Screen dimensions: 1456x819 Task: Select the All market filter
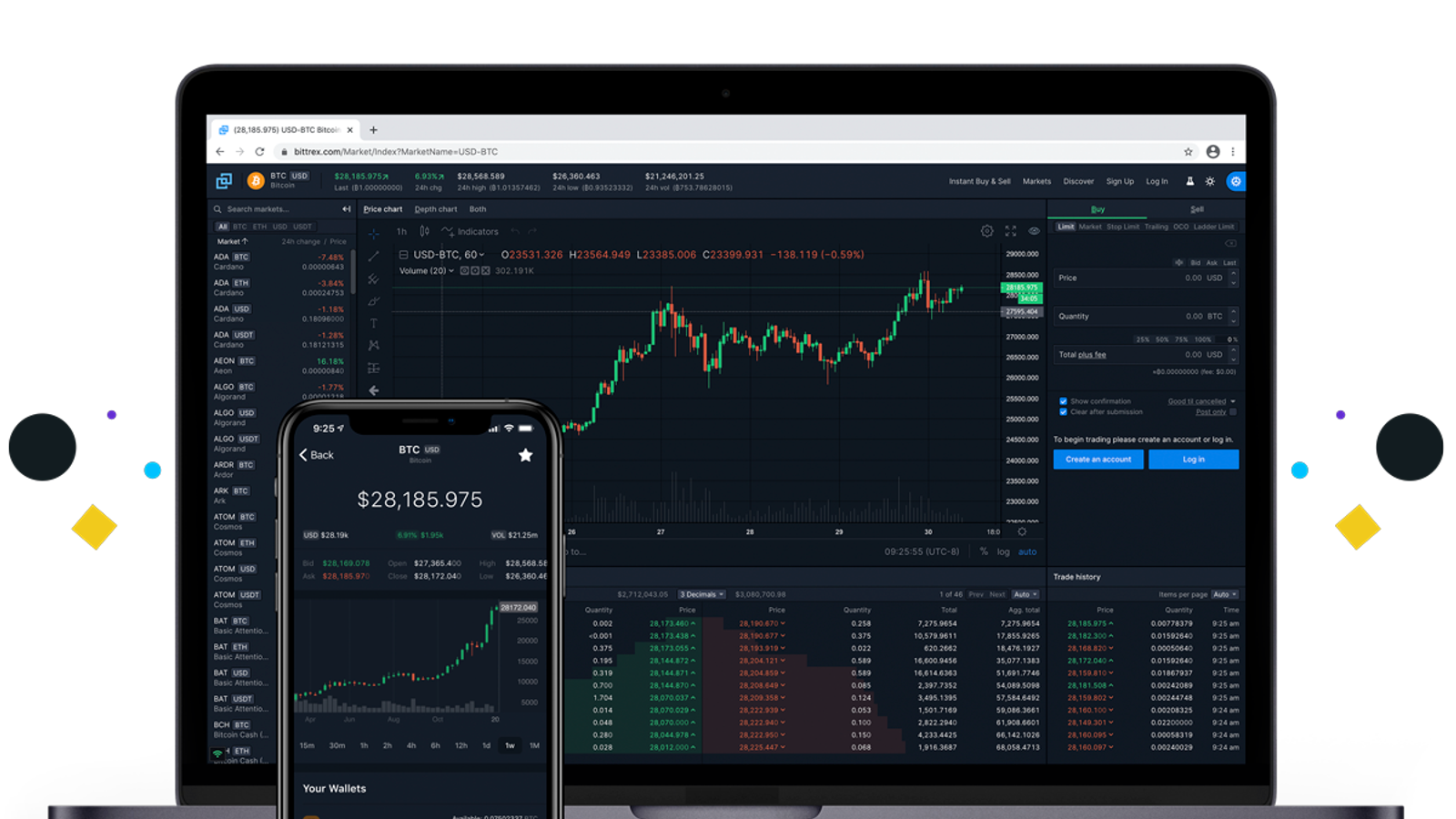tap(222, 227)
